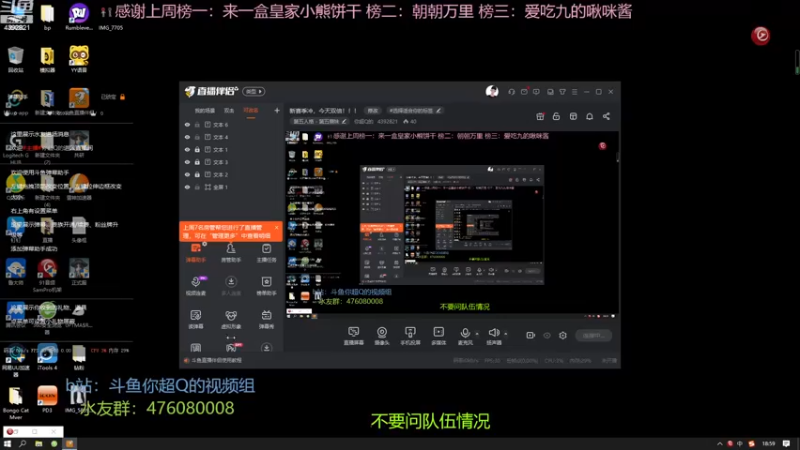The height and width of the screenshot is (450, 800).
Task: Open the mail inbox icon
Action: (524, 92)
